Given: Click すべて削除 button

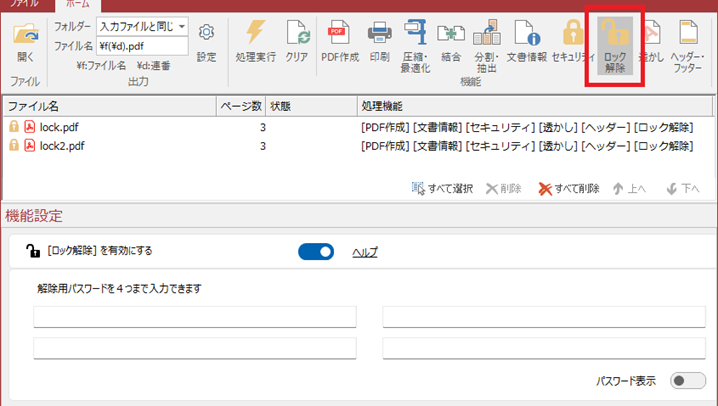Looking at the screenshot, I should [x=569, y=189].
